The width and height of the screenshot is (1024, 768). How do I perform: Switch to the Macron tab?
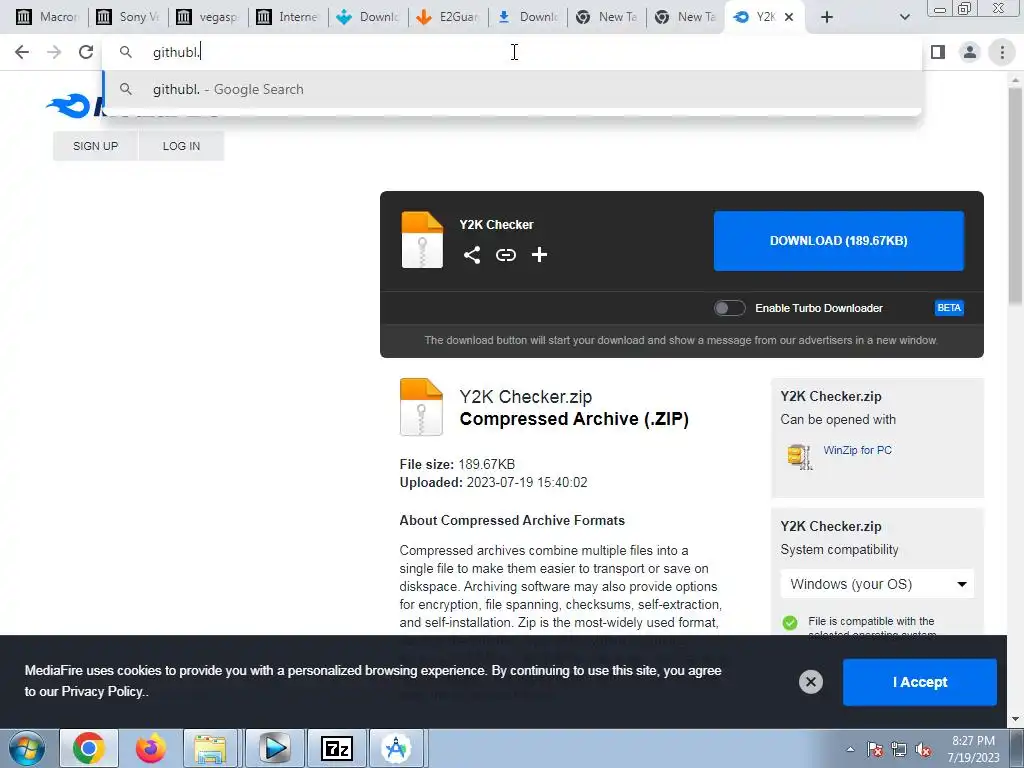47,17
